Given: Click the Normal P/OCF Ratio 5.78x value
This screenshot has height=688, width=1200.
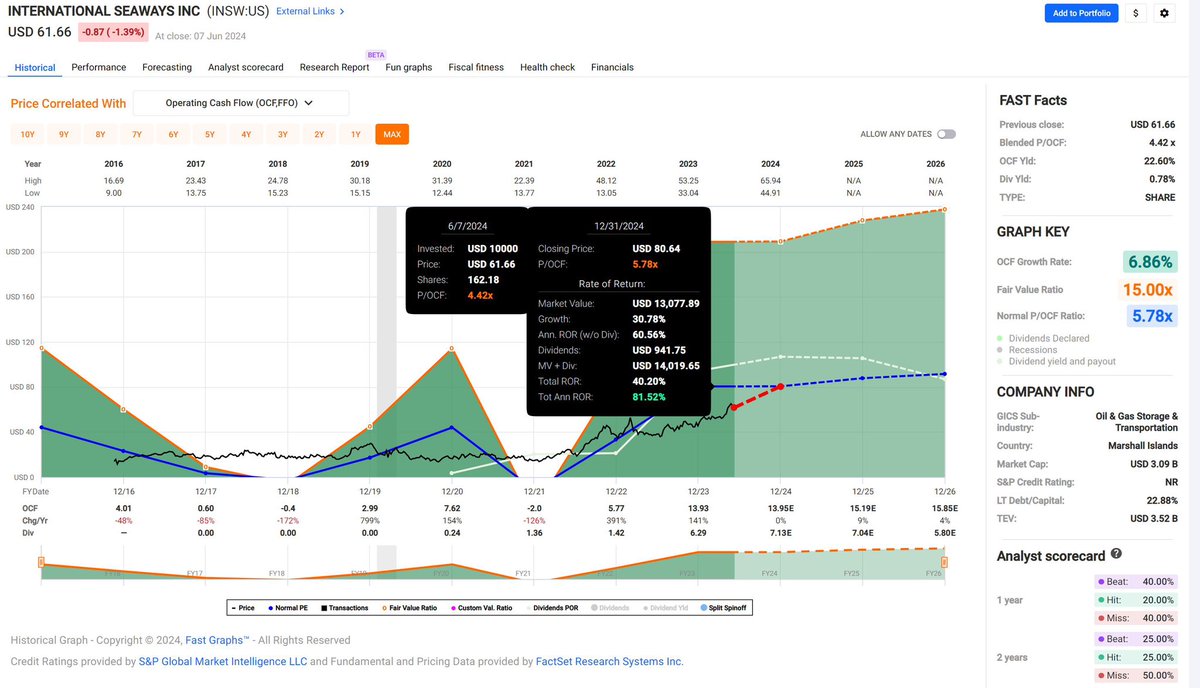Looking at the screenshot, I should coord(1151,316).
